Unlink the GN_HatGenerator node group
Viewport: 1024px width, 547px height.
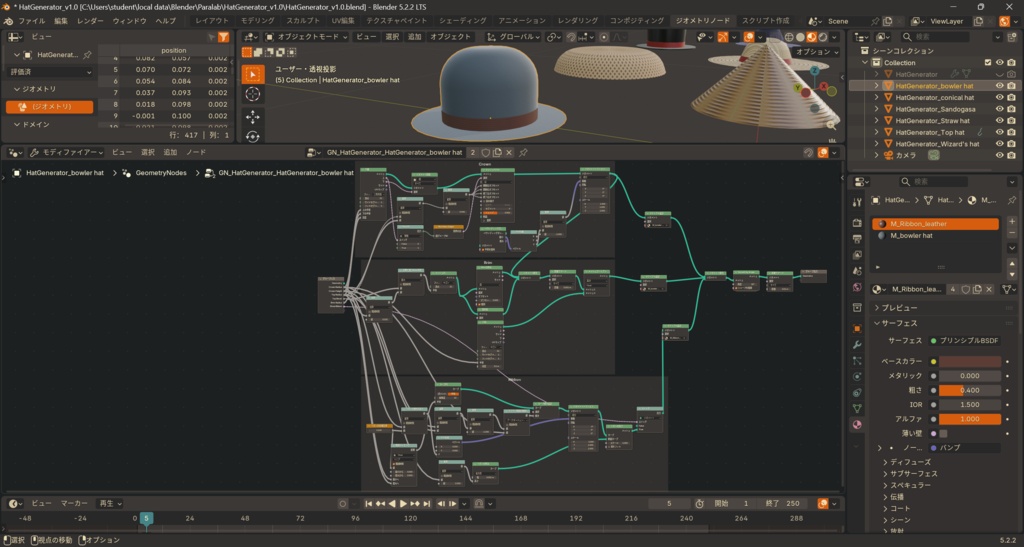tap(509, 152)
